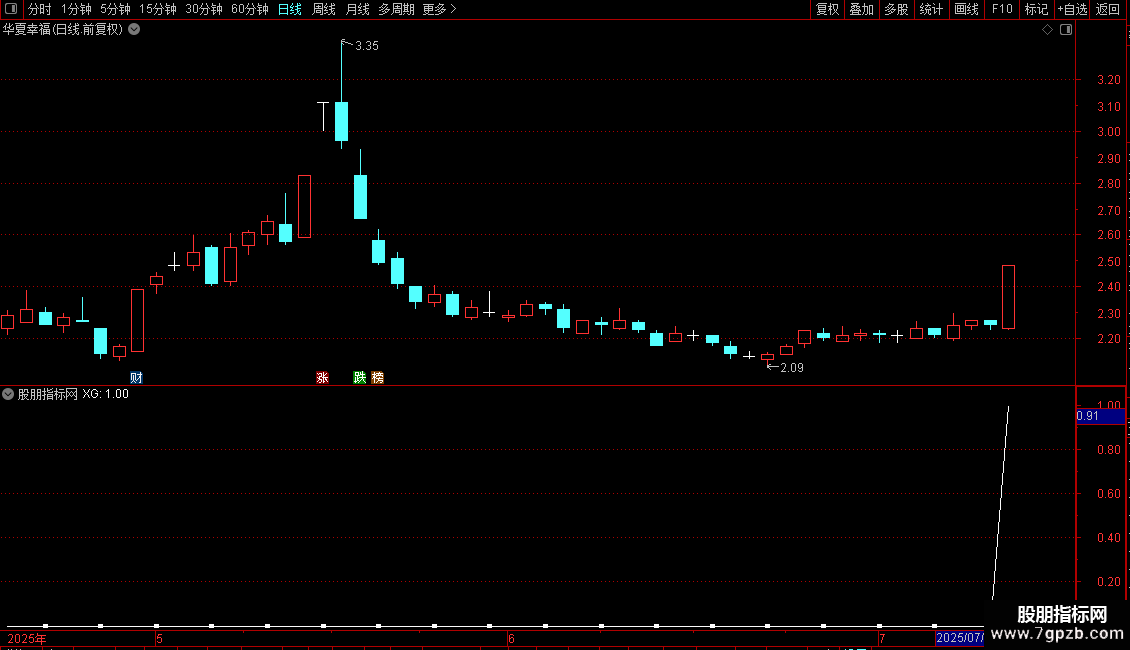Click the 2025/07 date label on timeline
Viewport: 1130px width, 650px height.
(960, 638)
